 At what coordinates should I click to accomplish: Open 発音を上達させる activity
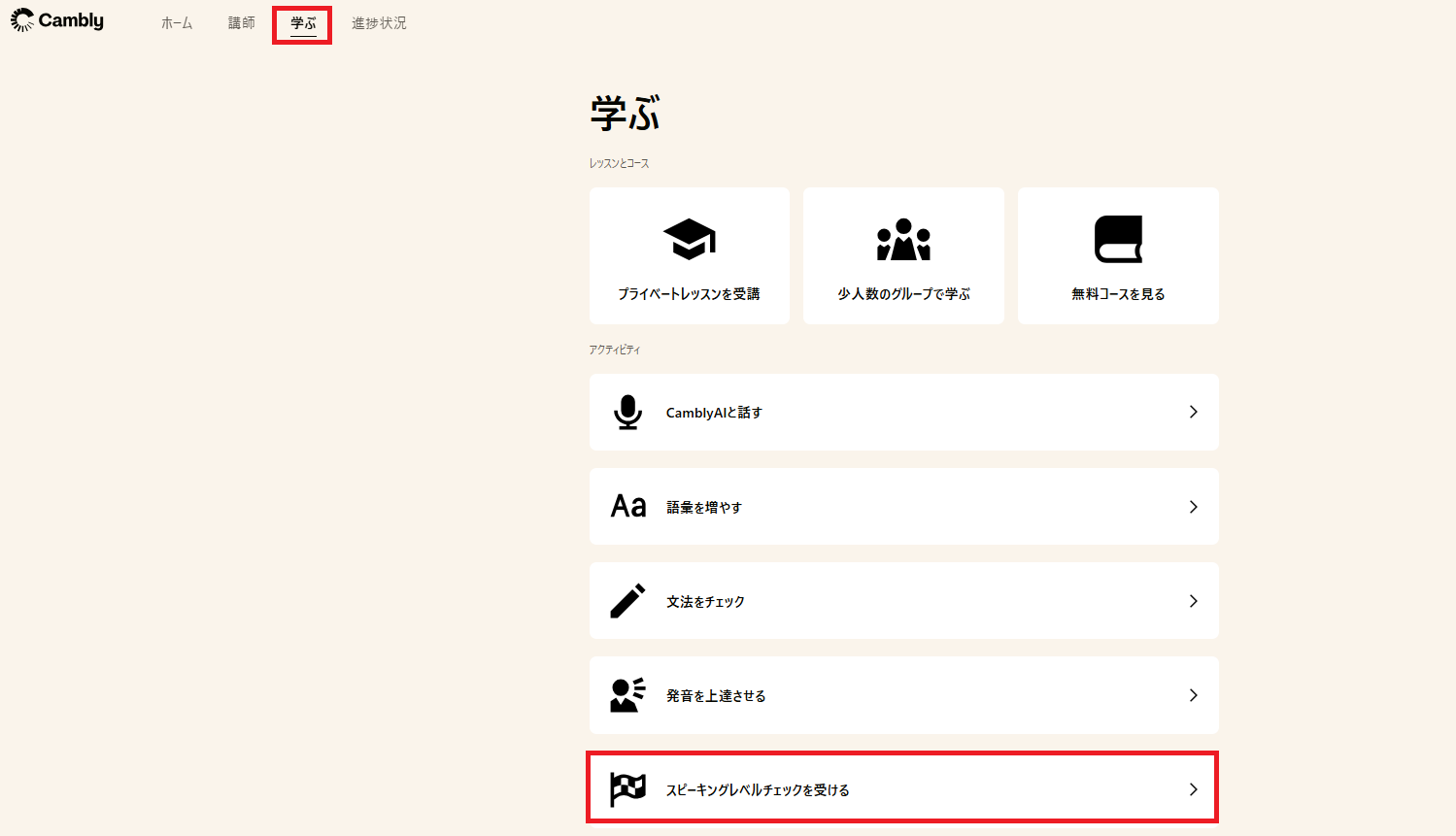(x=904, y=695)
